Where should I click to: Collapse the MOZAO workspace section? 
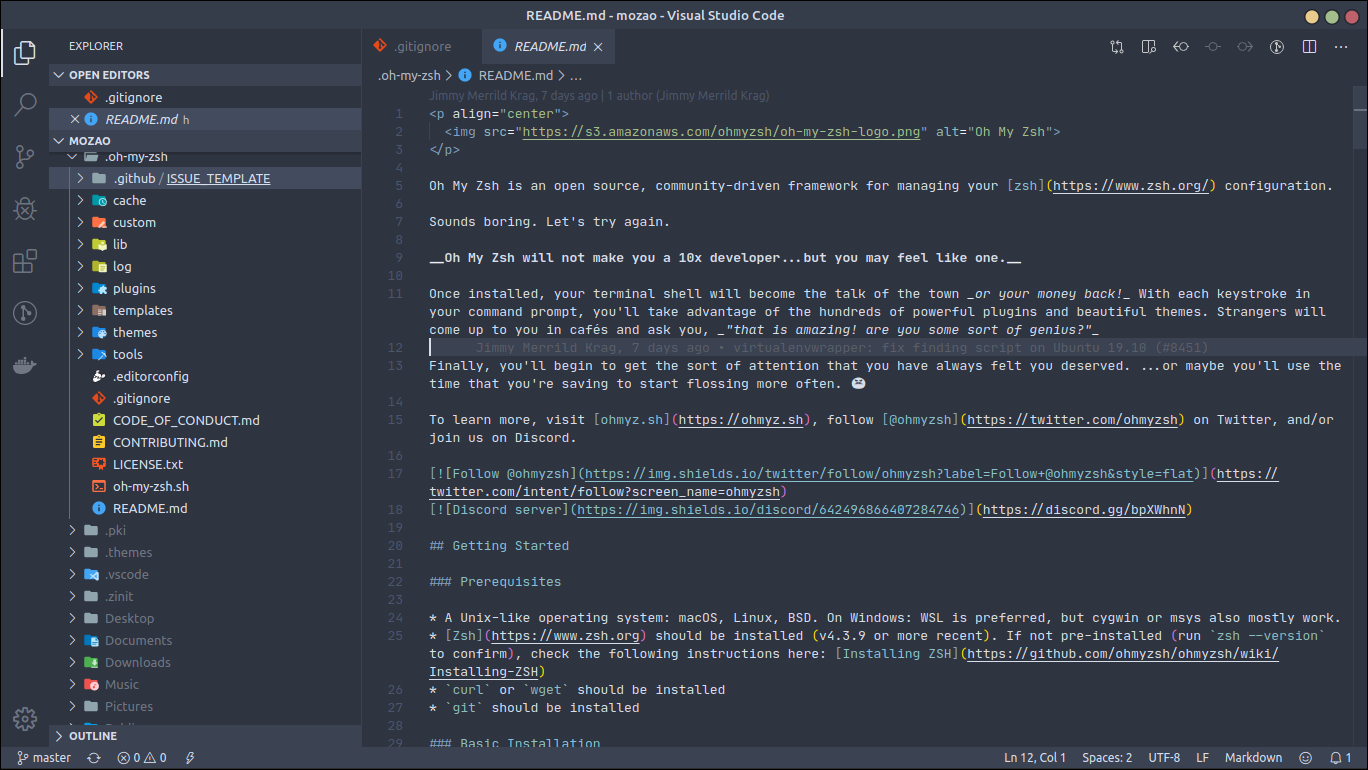click(205, 141)
